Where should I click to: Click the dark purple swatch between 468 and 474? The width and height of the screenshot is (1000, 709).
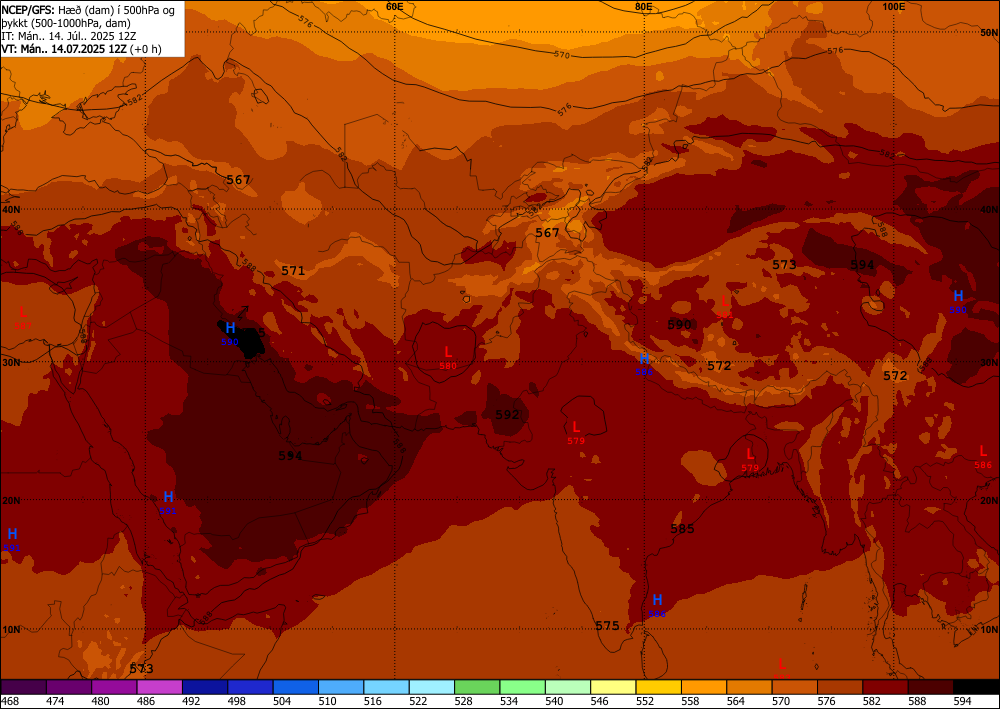24,687
